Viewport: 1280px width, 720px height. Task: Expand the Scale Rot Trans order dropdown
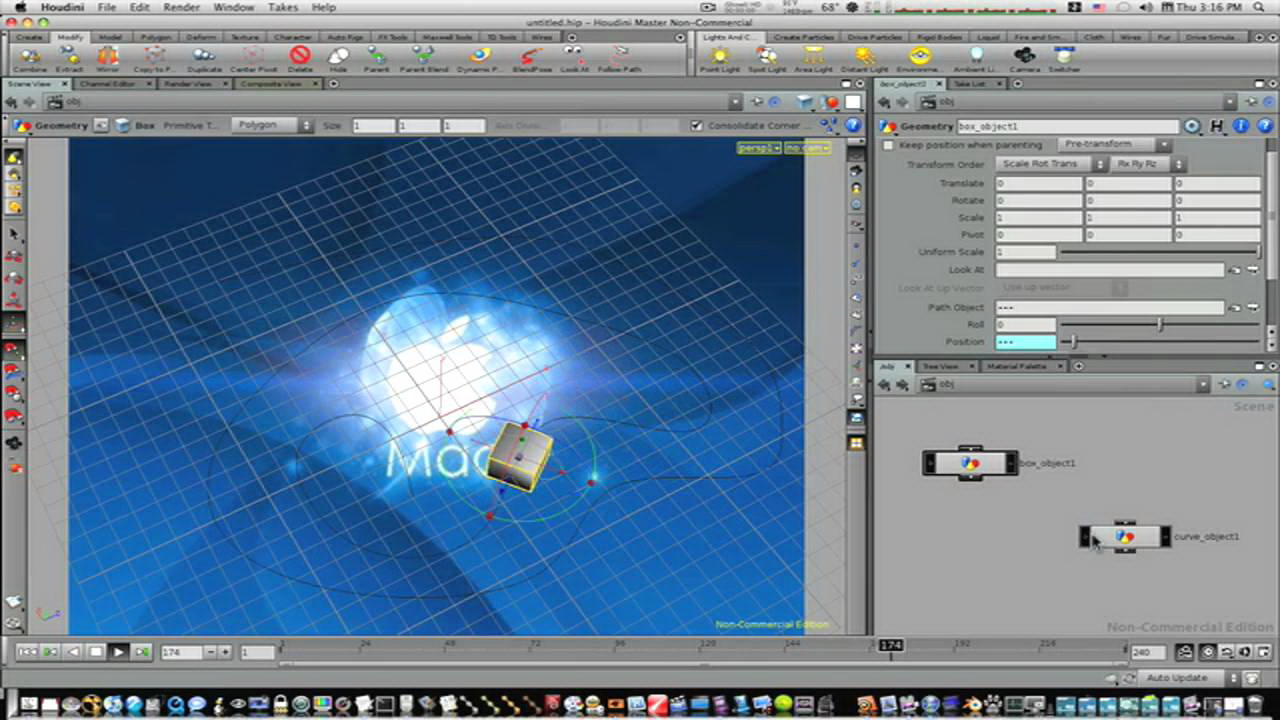point(1052,164)
